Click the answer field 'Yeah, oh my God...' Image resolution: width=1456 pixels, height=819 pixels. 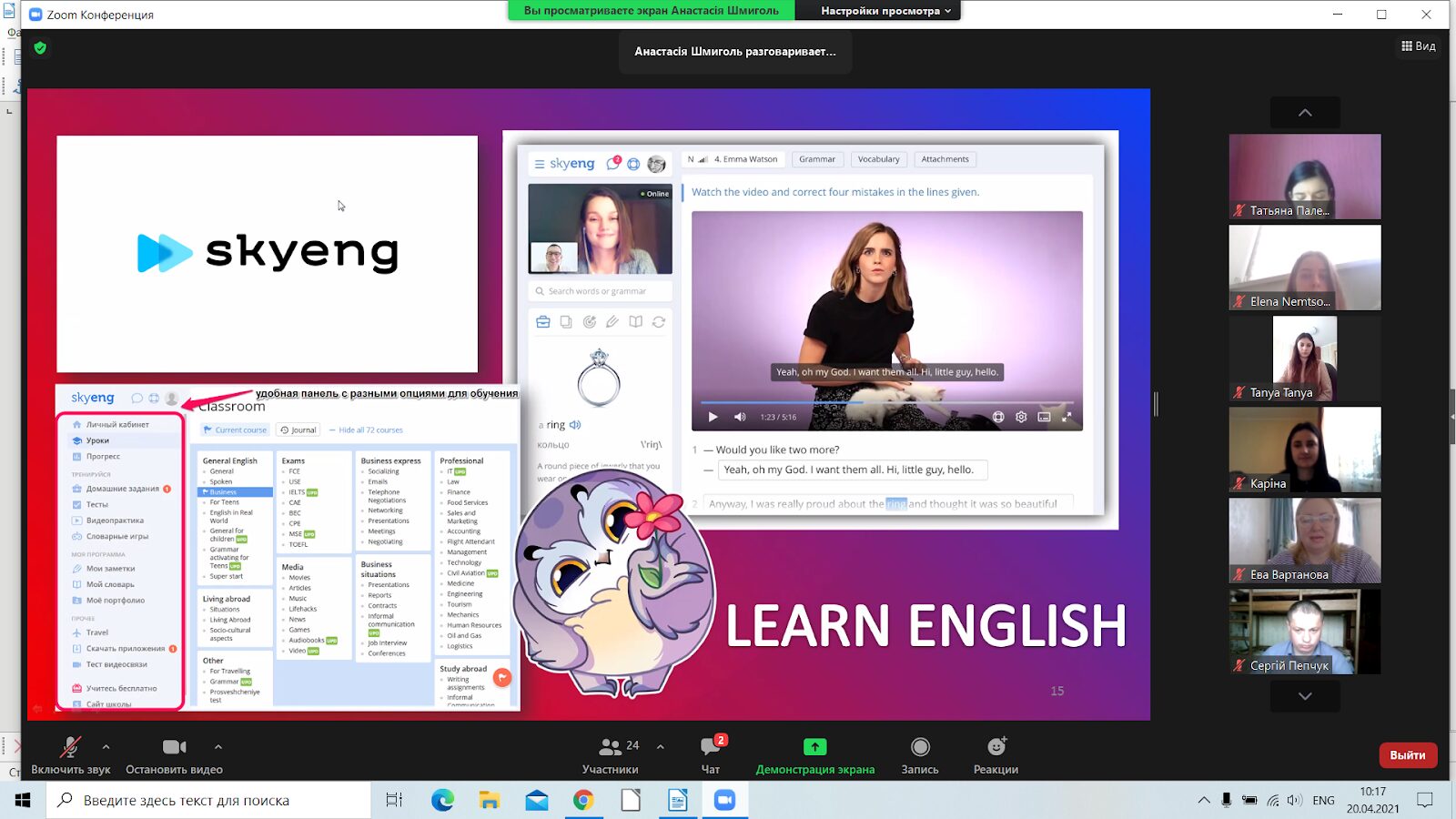point(853,470)
